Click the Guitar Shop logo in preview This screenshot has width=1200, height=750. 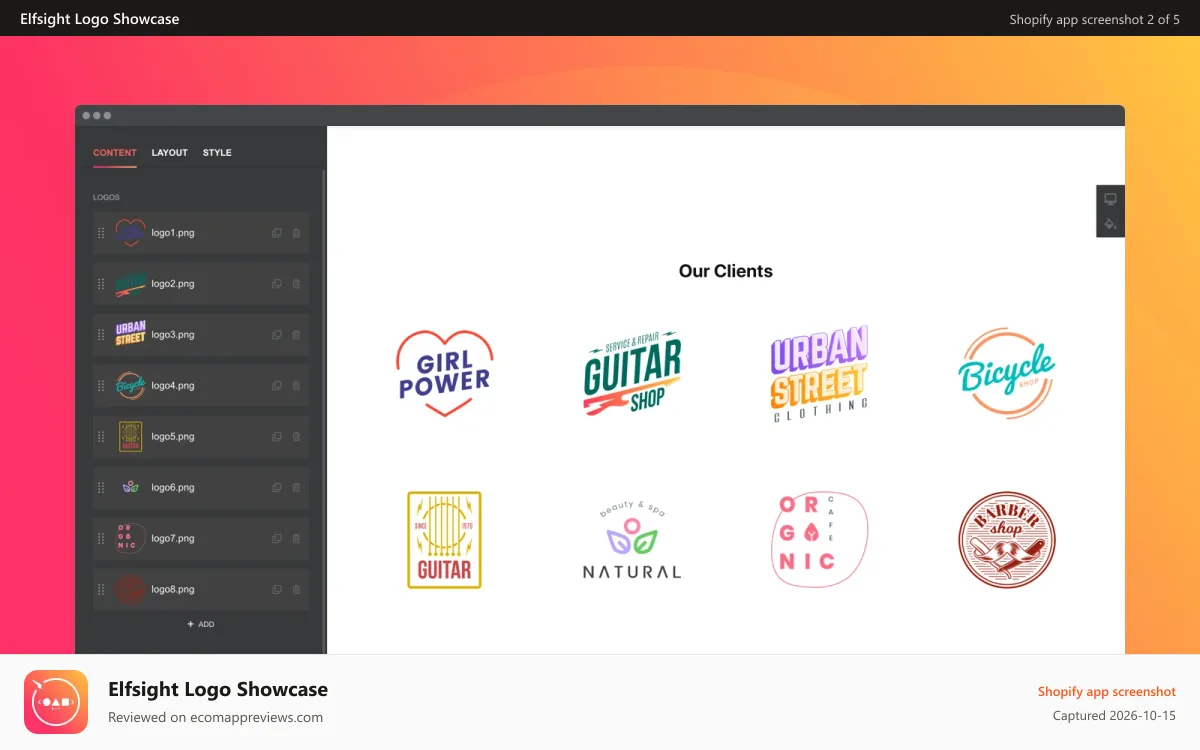632,373
